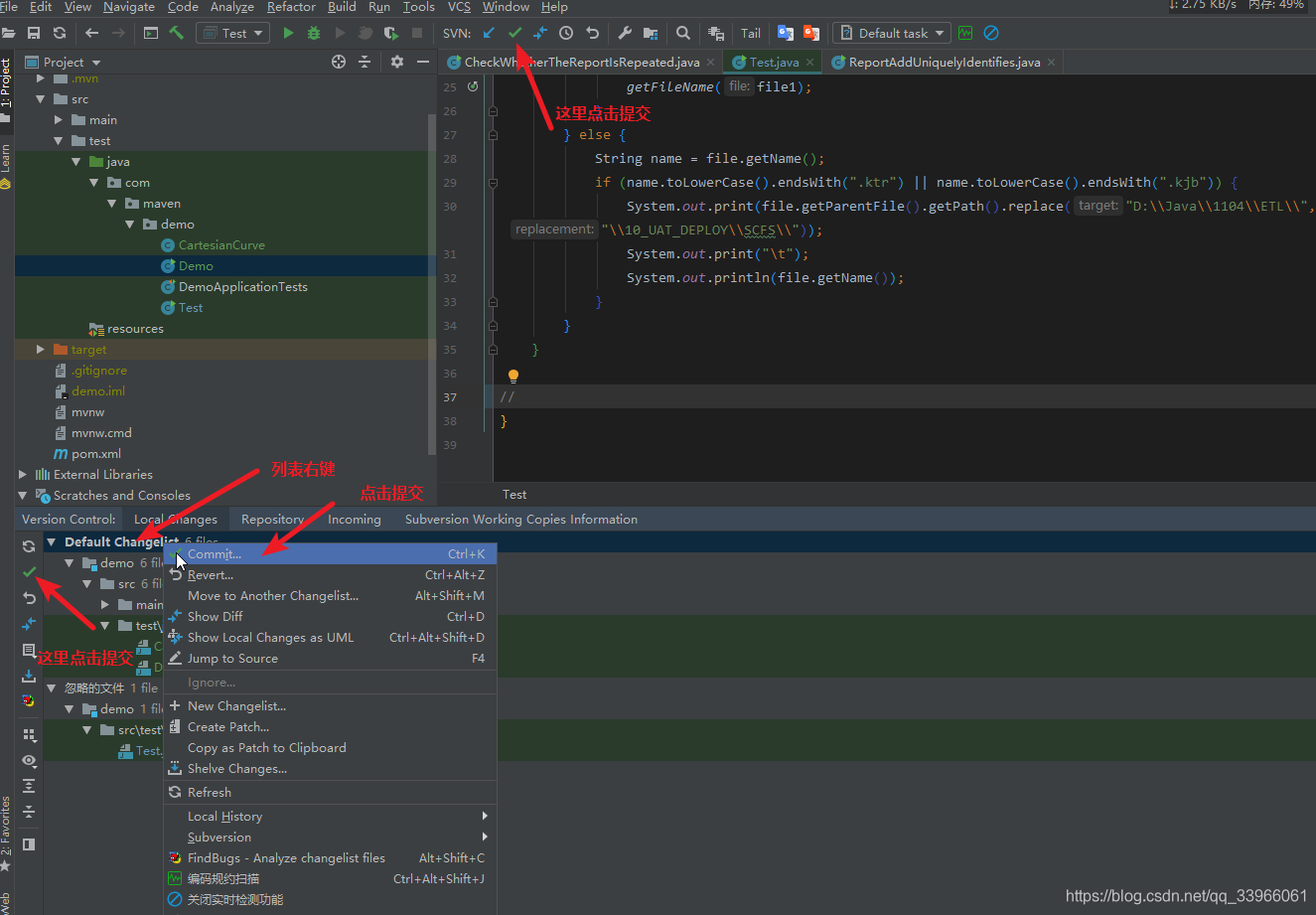This screenshot has height=915, width=1316.
Task: Collapse the 忽略的文件 changelist node
Action: point(52,688)
